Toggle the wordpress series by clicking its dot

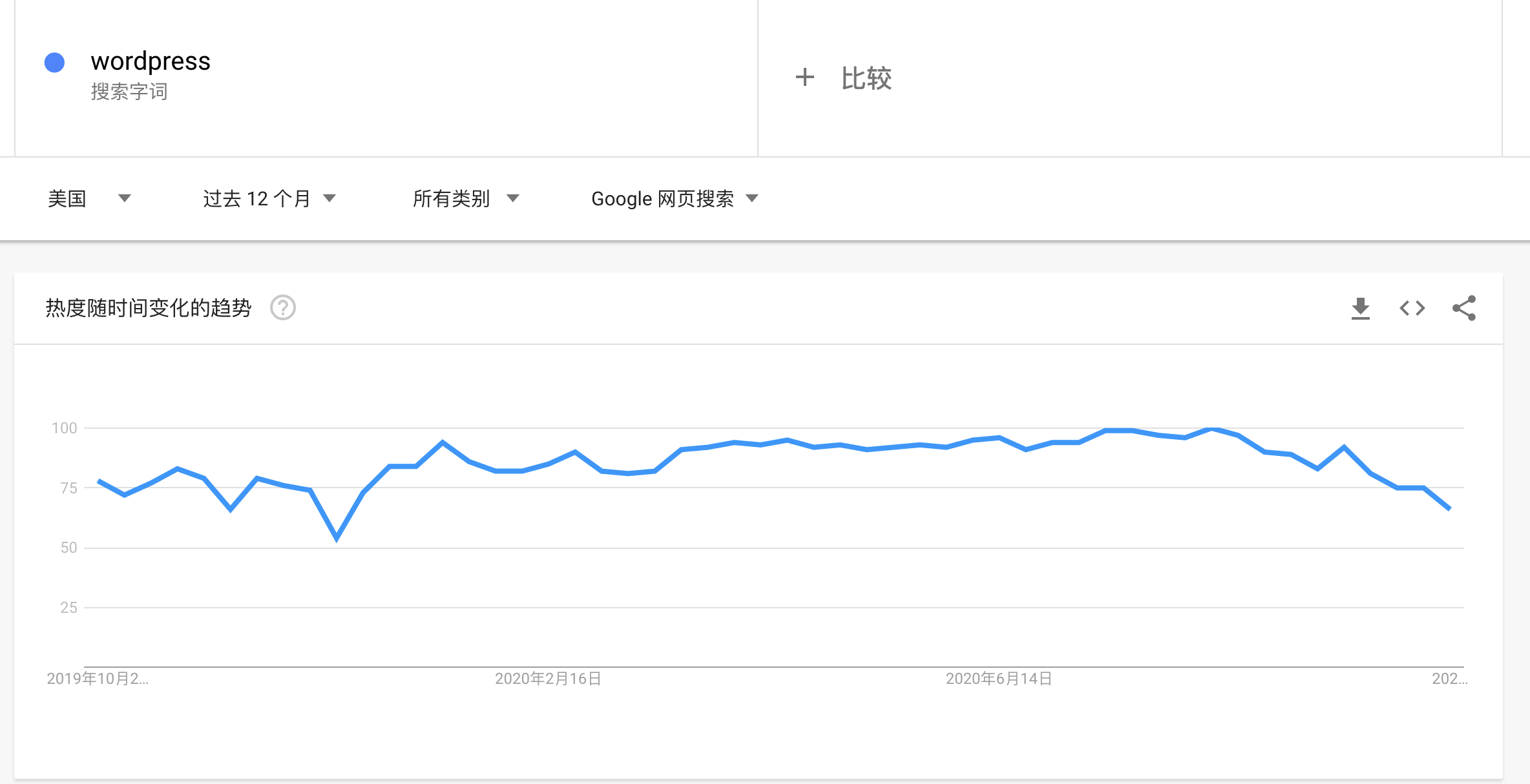pyautogui.click(x=54, y=63)
